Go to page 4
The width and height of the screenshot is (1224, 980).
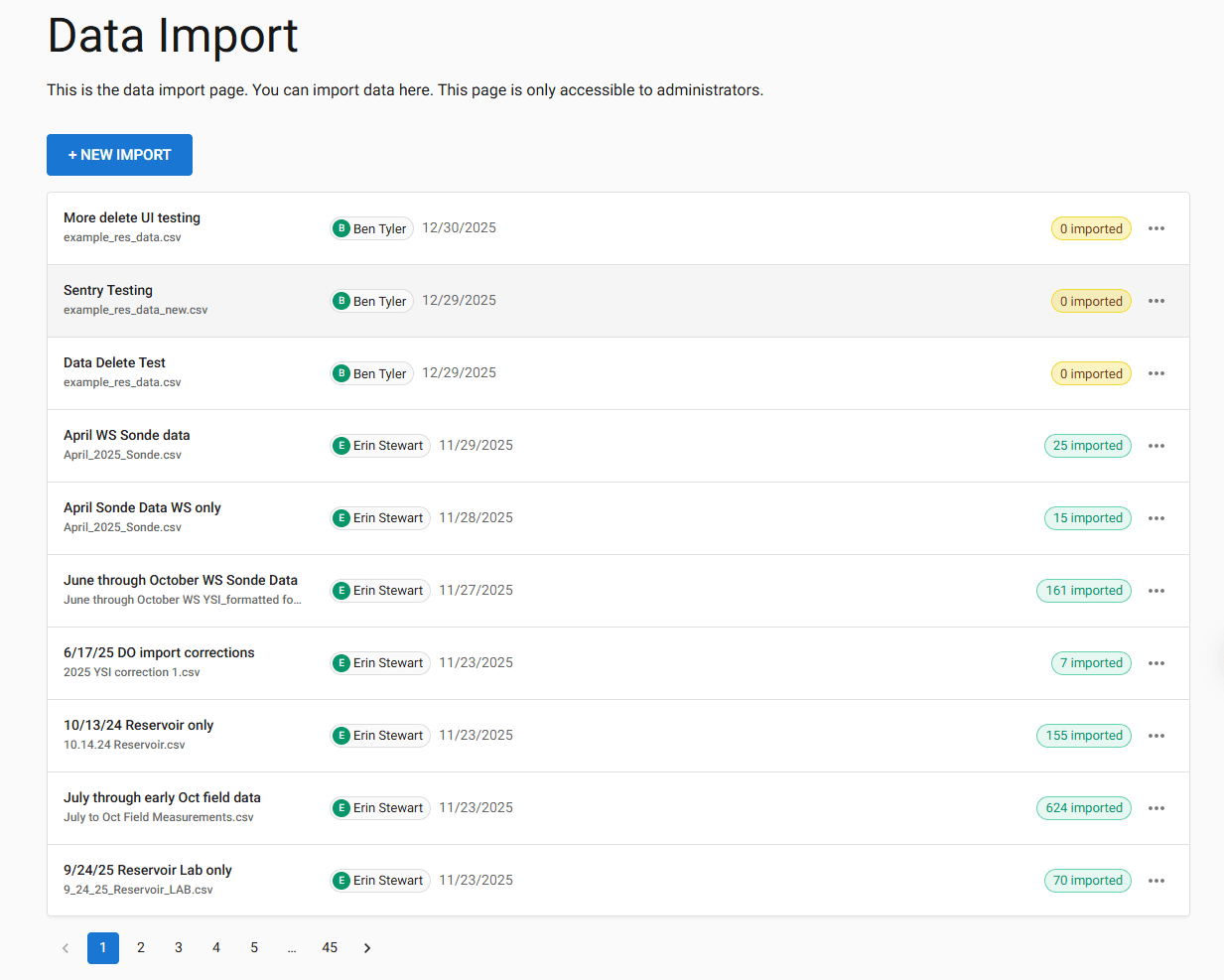(x=216, y=948)
